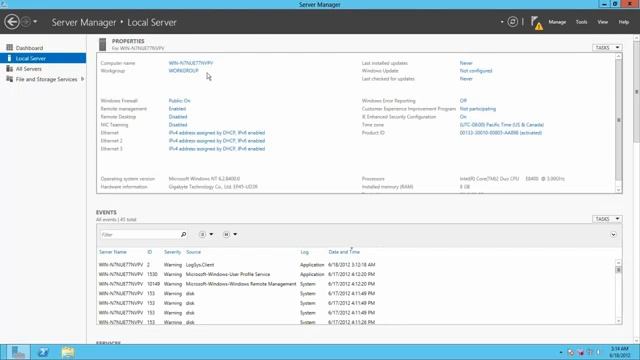Select the User Profile Service event row

[x=355, y=274]
